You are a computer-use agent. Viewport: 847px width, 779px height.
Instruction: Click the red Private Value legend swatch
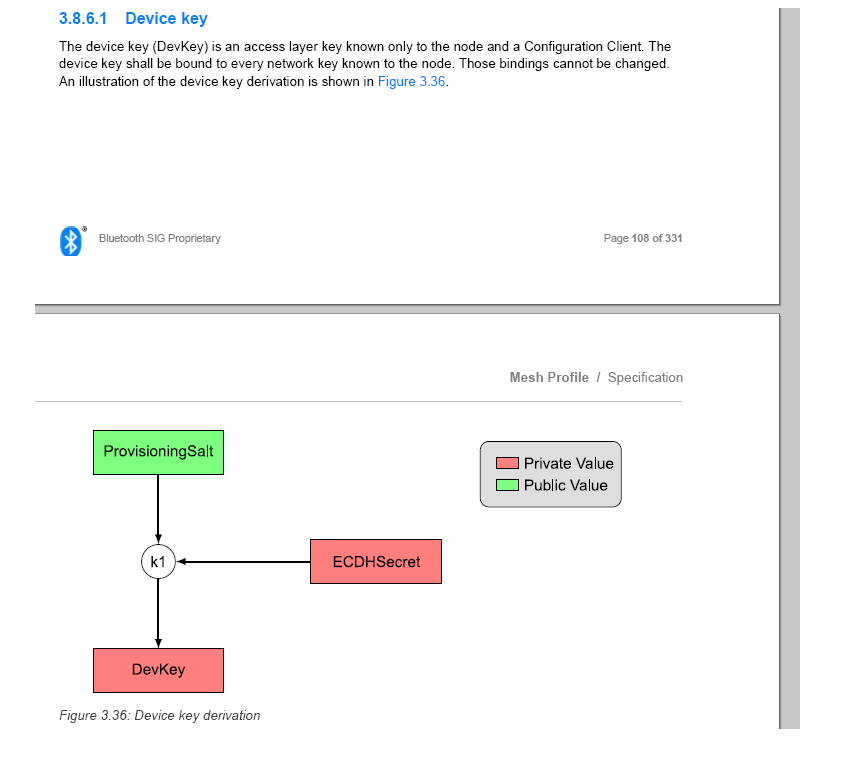pyautogui.click(x=507, y=463)
